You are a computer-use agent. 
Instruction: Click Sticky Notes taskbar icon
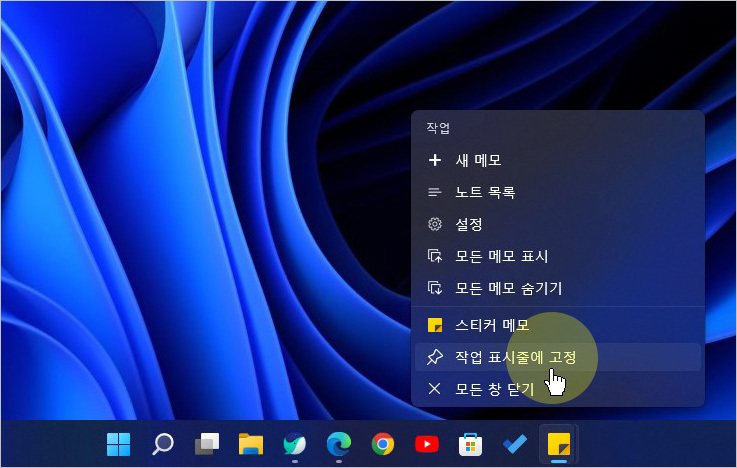pyautogui.click(x=559, y=444)
